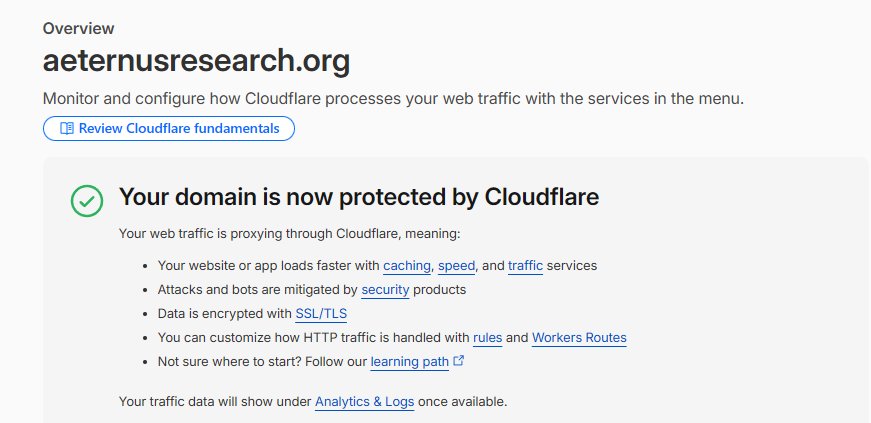The height and width of the screenshot is (423, 871).
Task: Follow the traffic services link
Action: pyautogui.click(x=525, y=266)
